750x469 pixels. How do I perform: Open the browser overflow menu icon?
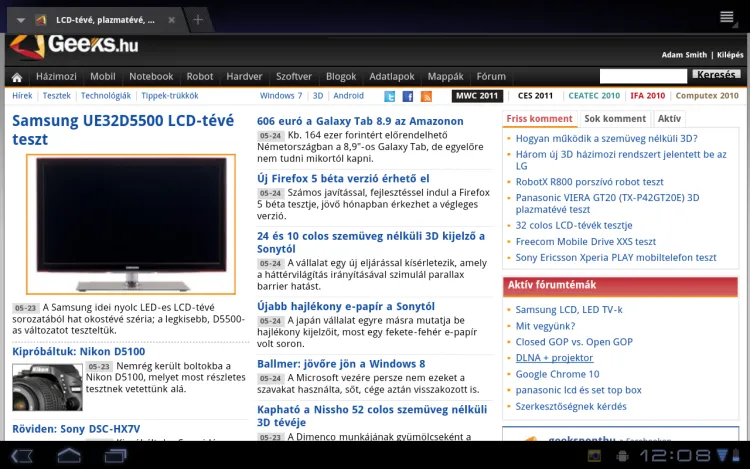727,18
